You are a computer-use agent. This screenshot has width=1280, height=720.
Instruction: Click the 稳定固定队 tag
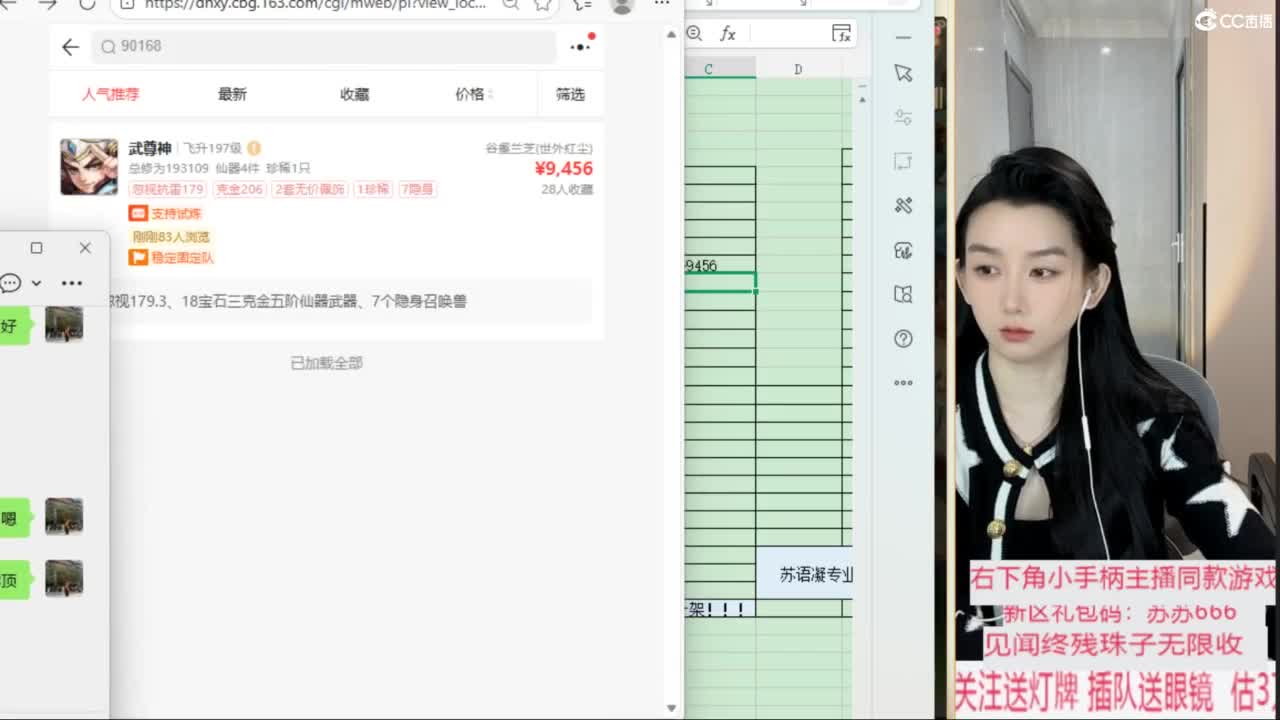point(171,257)
